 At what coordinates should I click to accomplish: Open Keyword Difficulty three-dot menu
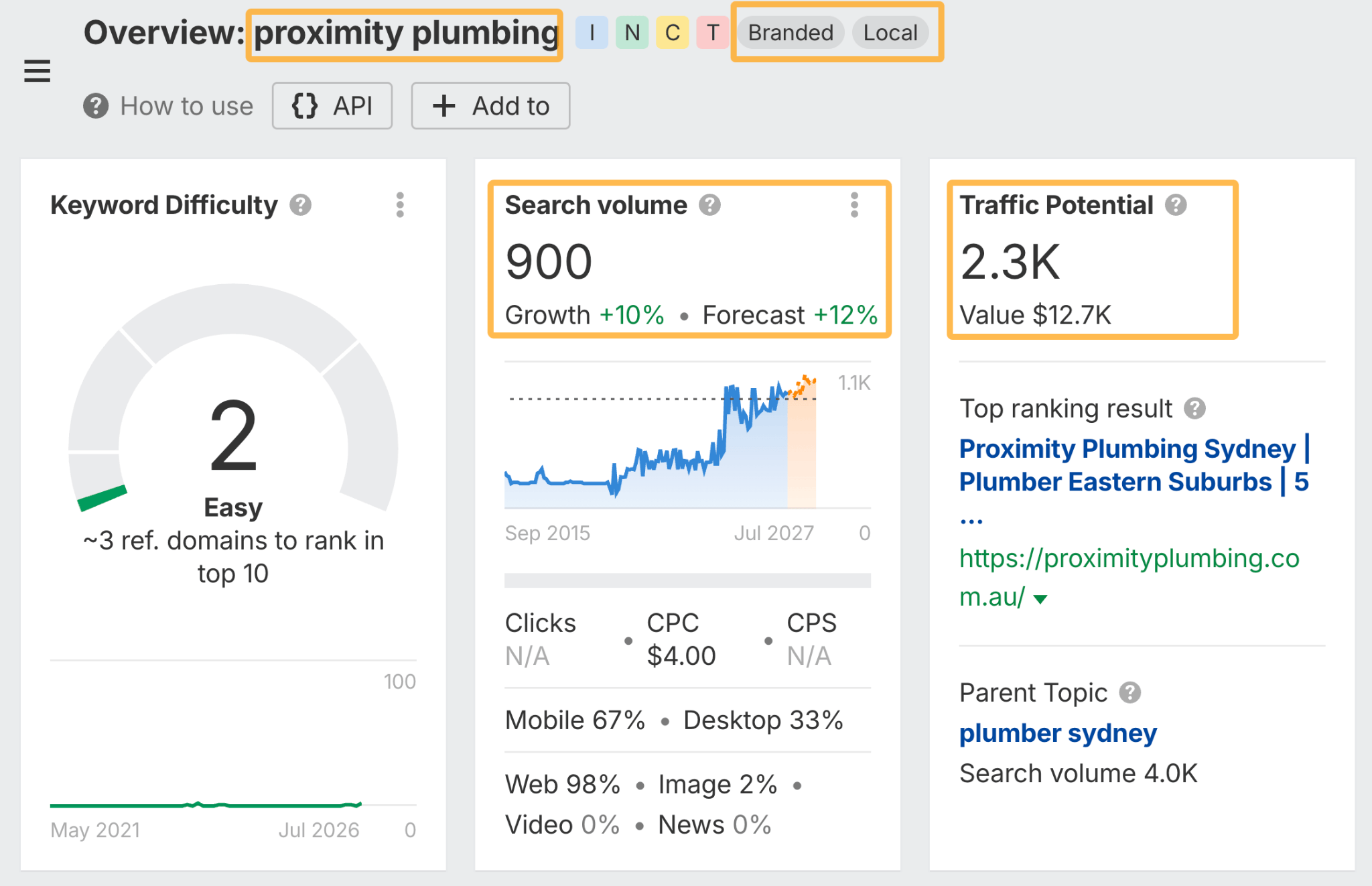pos(400,205)
